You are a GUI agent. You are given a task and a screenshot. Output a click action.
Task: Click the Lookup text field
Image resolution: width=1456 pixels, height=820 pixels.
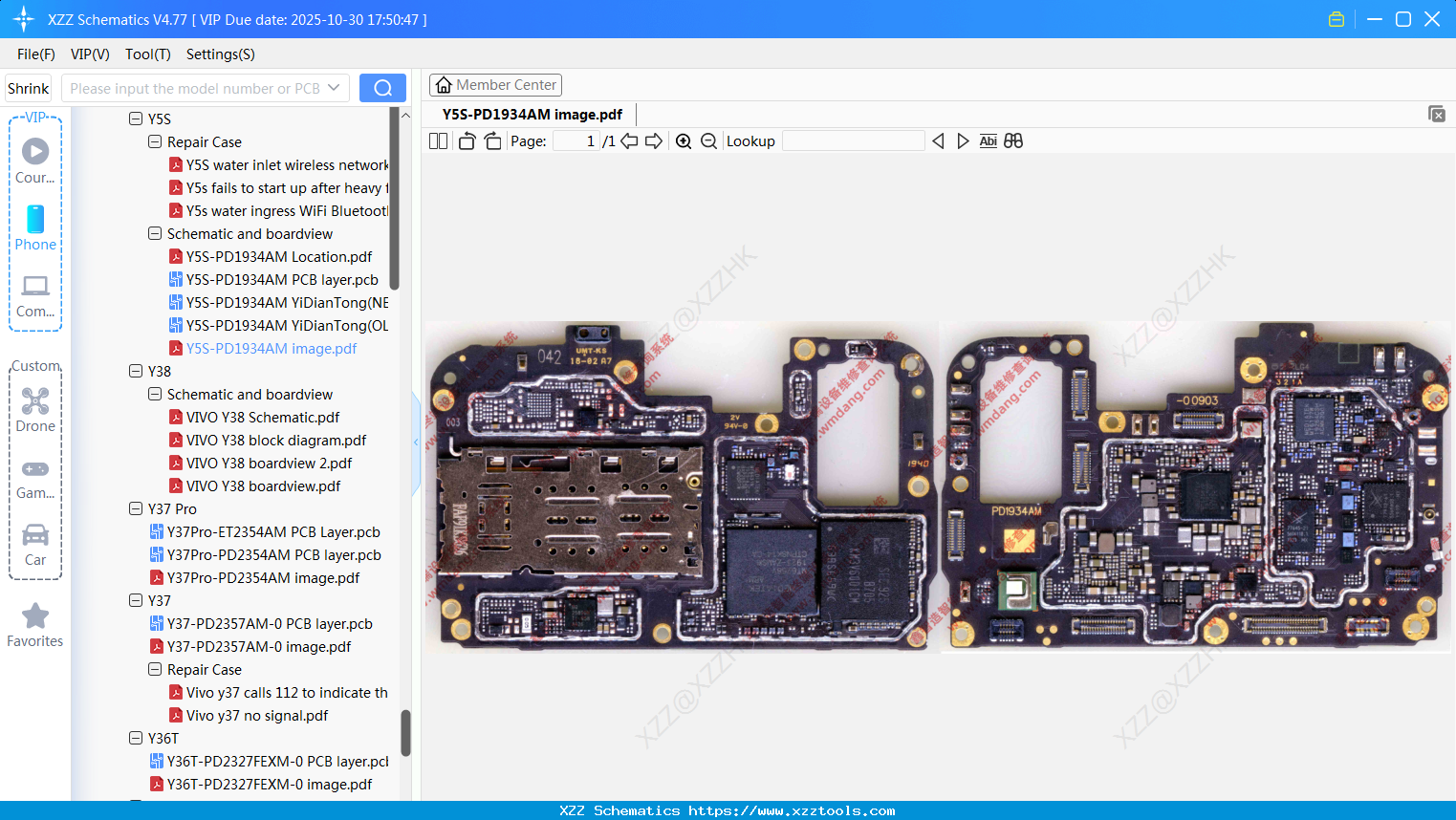click(854, 141)
